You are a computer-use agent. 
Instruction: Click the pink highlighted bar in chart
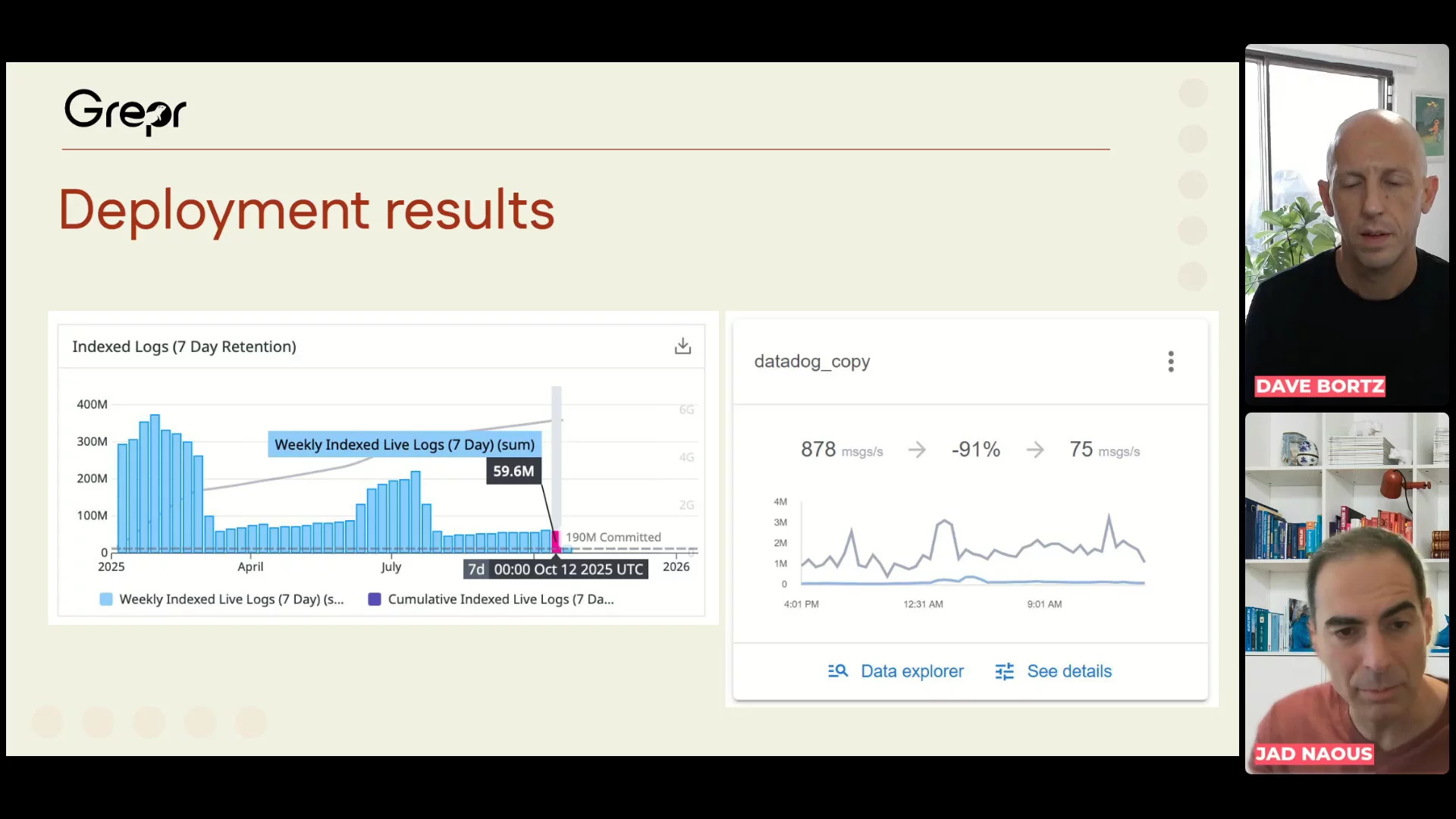click(556, 541)
